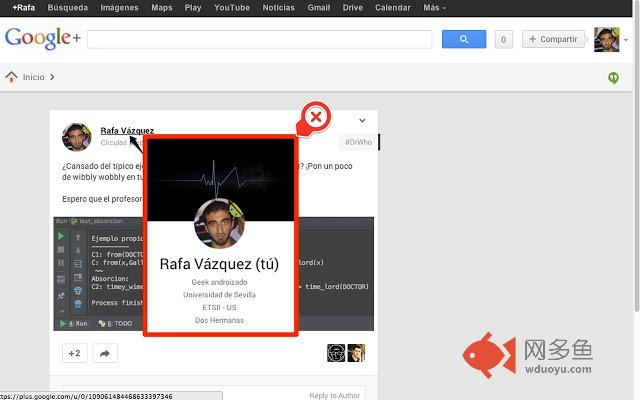Screen dimensions: 640x400
Task: Click the blue search magnifier button
Action: 464,39
